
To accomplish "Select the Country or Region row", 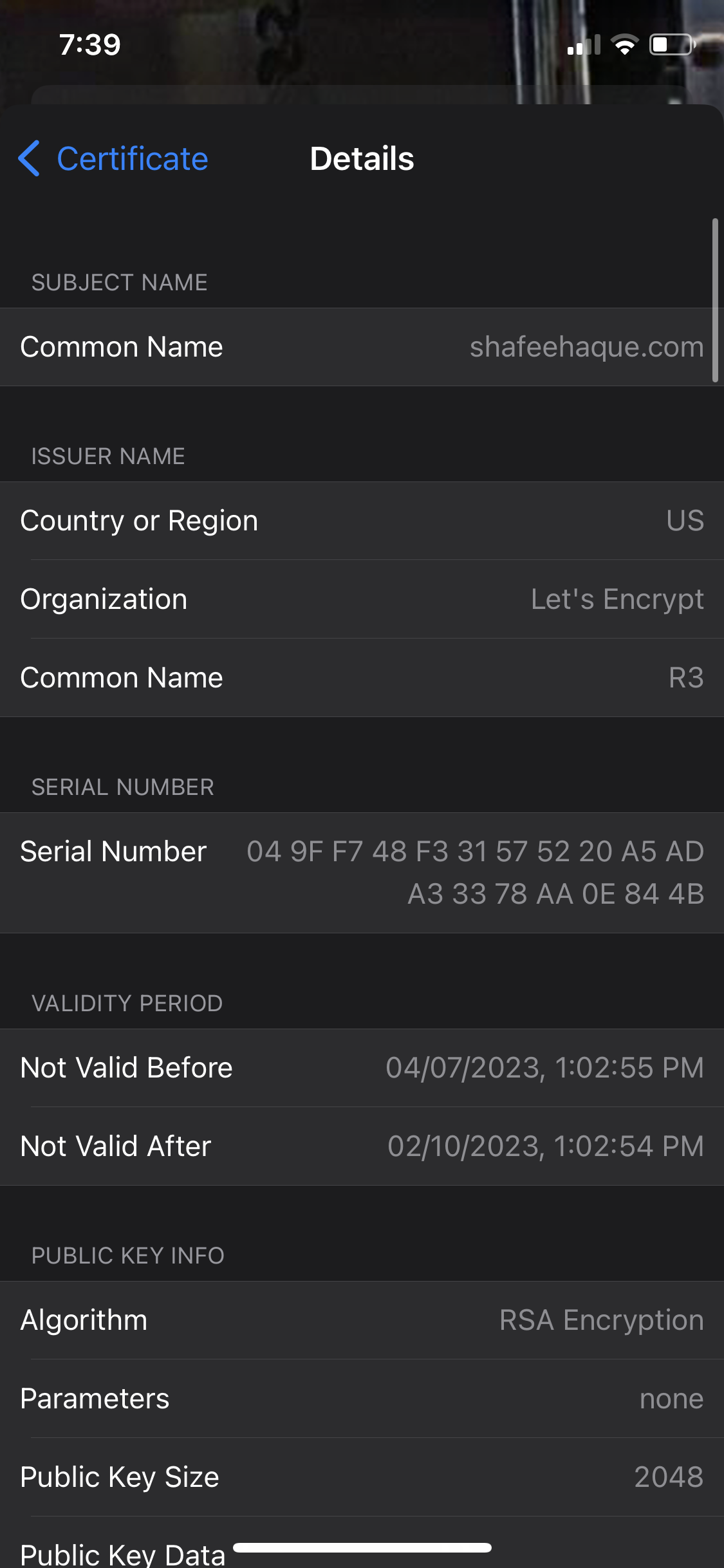I will (362, 521).
